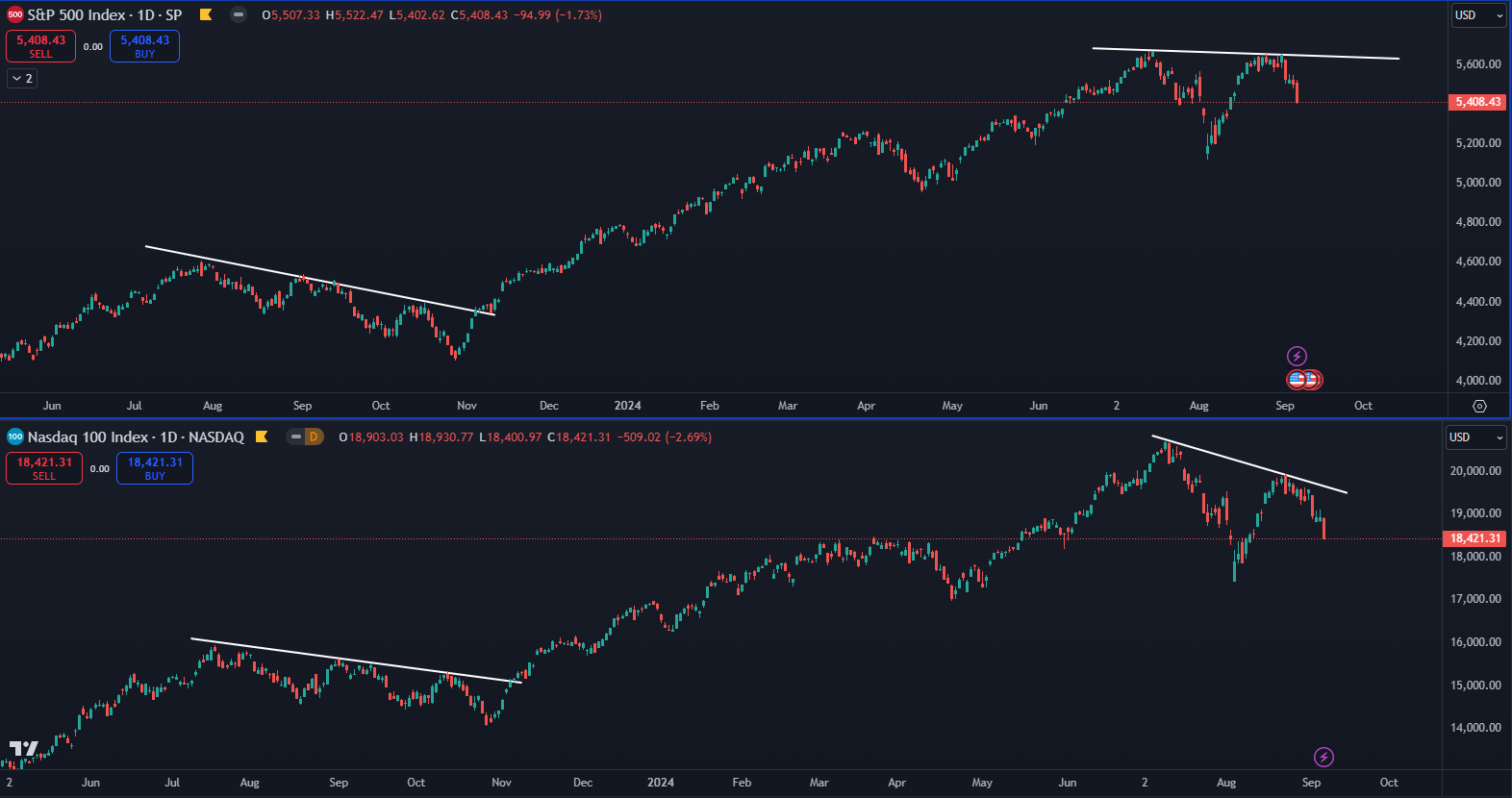Click the Nasdaq change value −509.02 (−2.69%)
The width and height of the screenshot is (1512, 798).
[665, 436]
